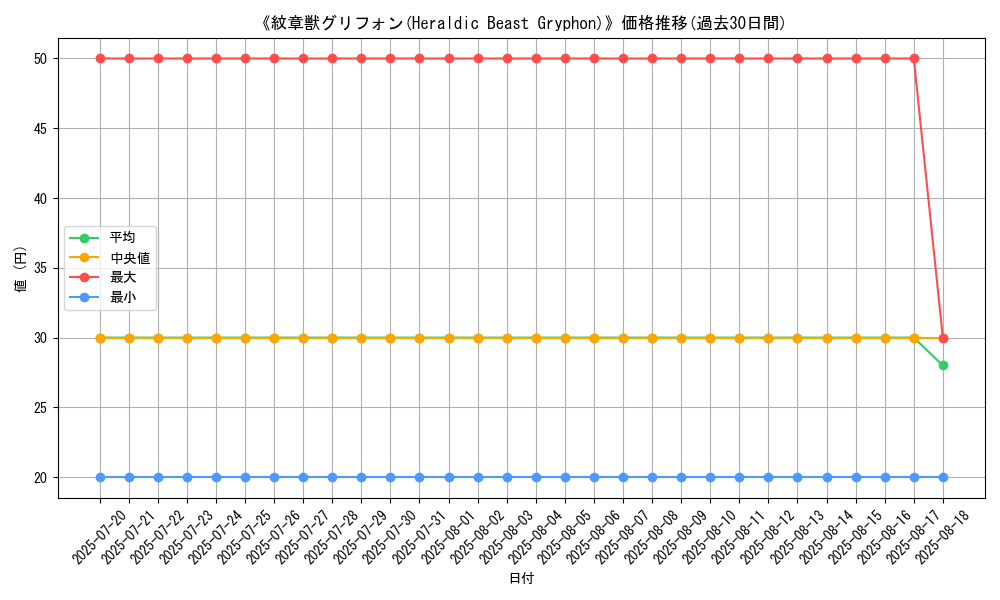This screenshot has width=1000, height=600.
Task: Click the red marker beside 最大 in legend
Action: pyautogui.click(x=84, y=277)
